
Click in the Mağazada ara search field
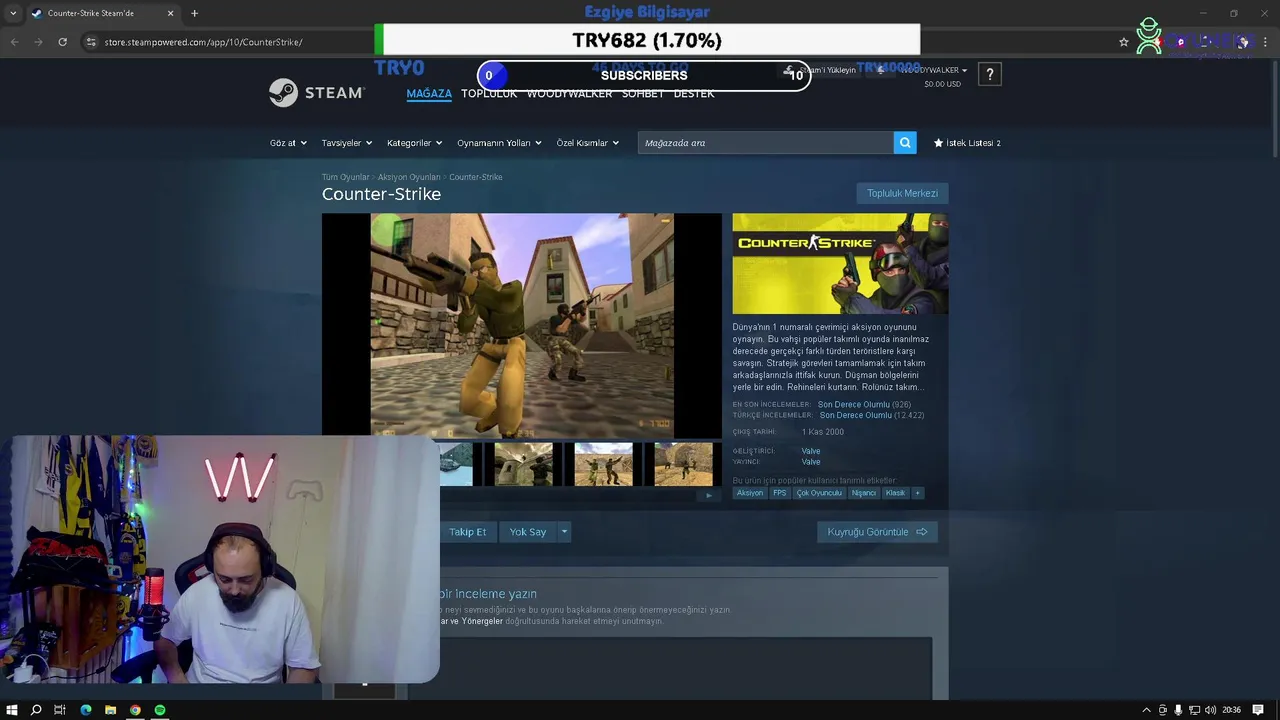pos(766,143)
